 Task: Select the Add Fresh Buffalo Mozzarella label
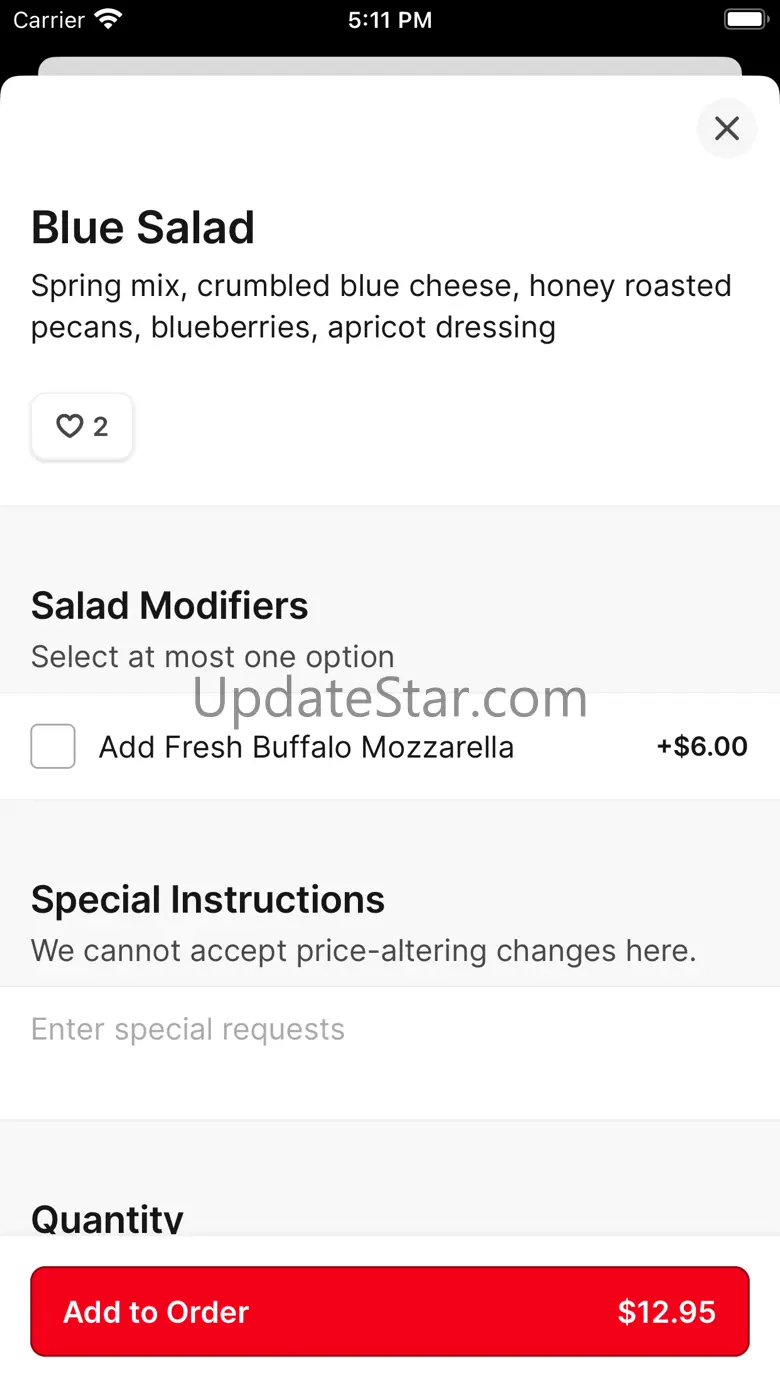(x=306, y=747)
